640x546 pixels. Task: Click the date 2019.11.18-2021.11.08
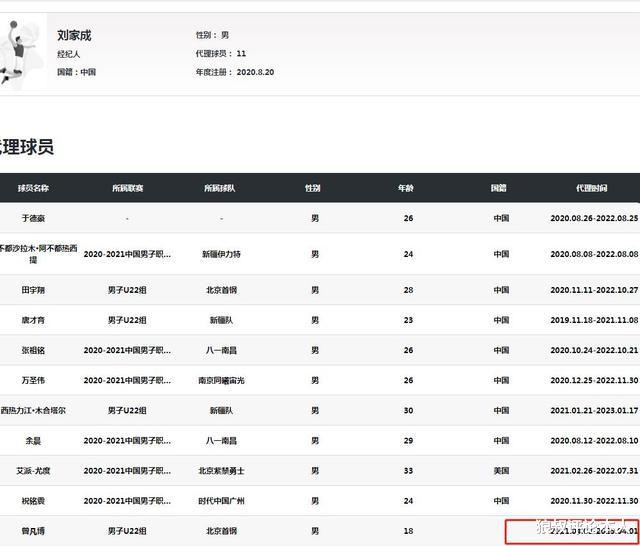point(594,320)
